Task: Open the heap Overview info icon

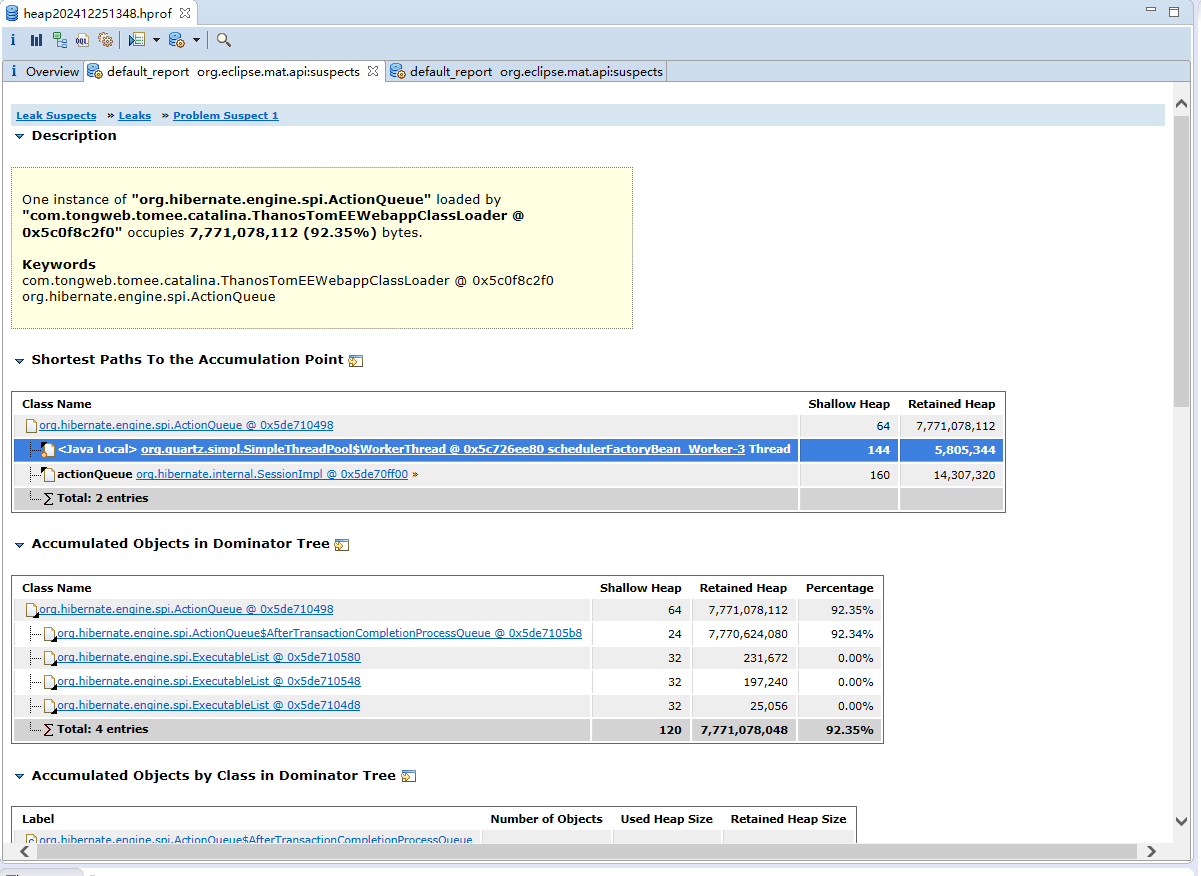Action: pos(13,40)
